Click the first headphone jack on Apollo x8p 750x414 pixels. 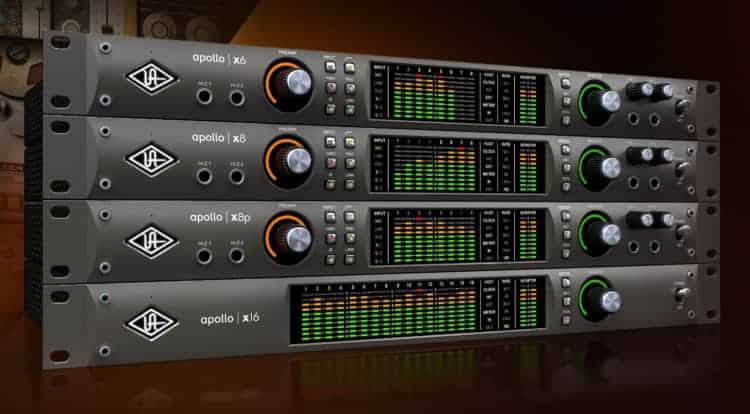pyautogui.click(x=634, y=247)
